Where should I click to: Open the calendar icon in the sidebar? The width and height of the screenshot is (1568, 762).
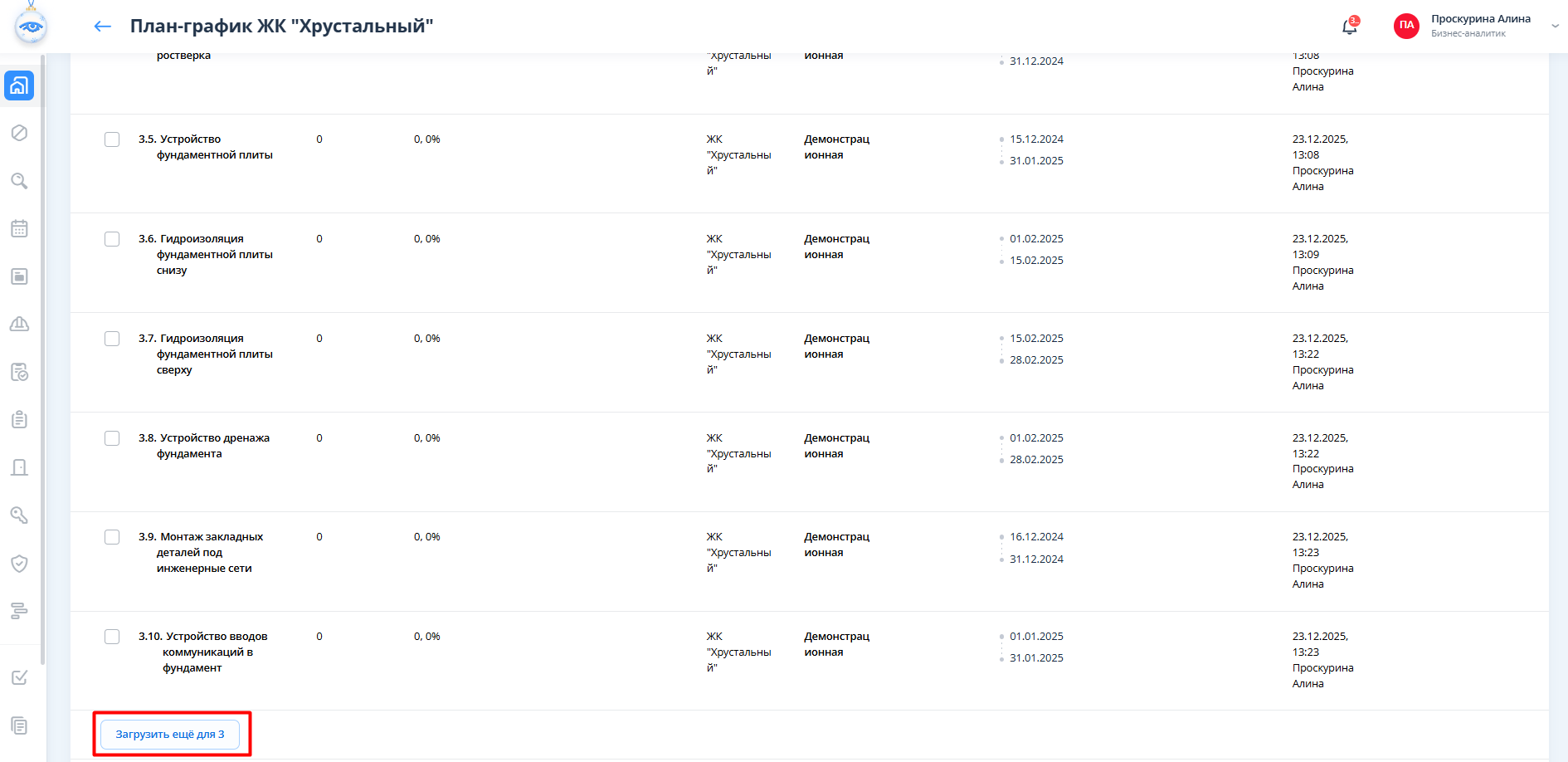(x=19, y=228)
